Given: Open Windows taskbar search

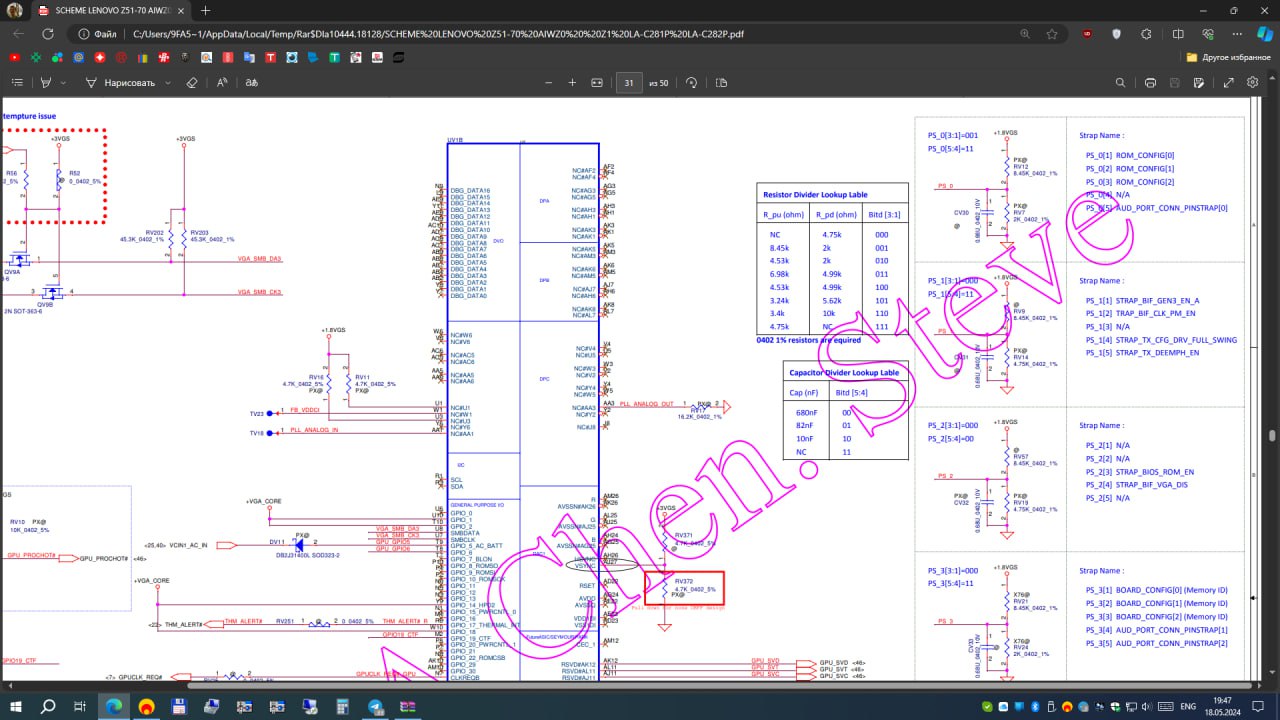Looking at the screenshot, I should click(x=48, y=706).
